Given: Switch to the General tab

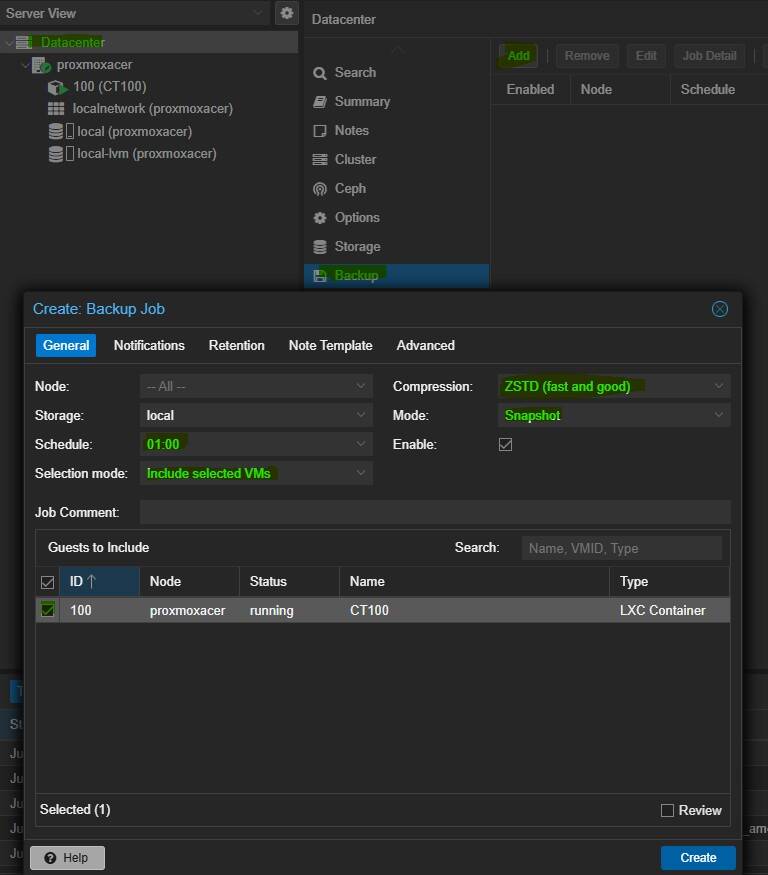Looking at the screenshot, I should [x=66, y=345].
